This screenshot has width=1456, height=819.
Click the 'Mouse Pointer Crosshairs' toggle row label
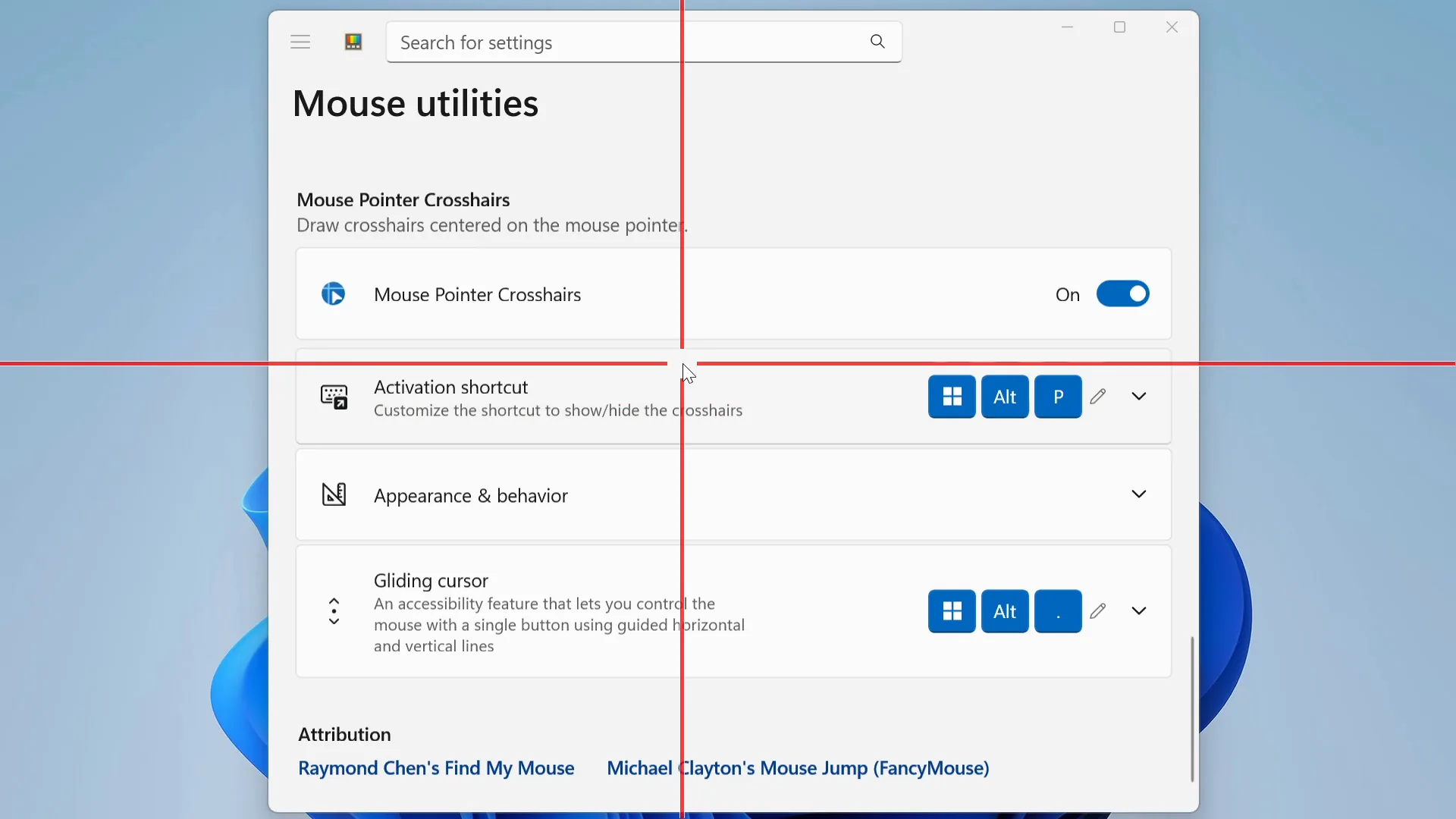(x=478, y=295)
